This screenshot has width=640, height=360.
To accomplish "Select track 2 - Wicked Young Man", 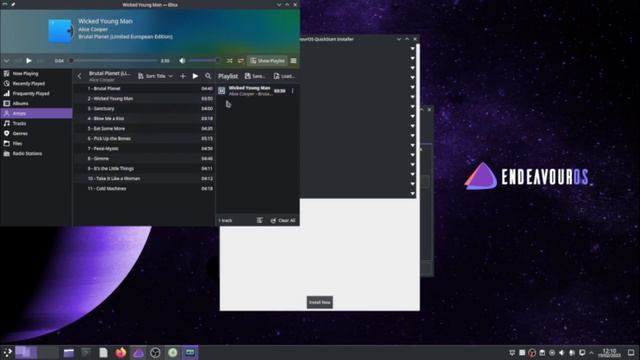I will coord(144,98).
